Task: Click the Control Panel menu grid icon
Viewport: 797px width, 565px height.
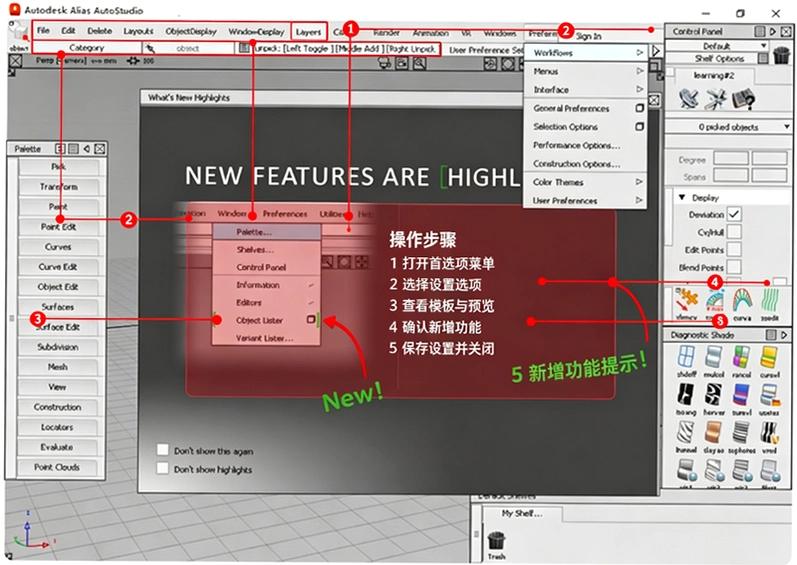Action: 760,32
